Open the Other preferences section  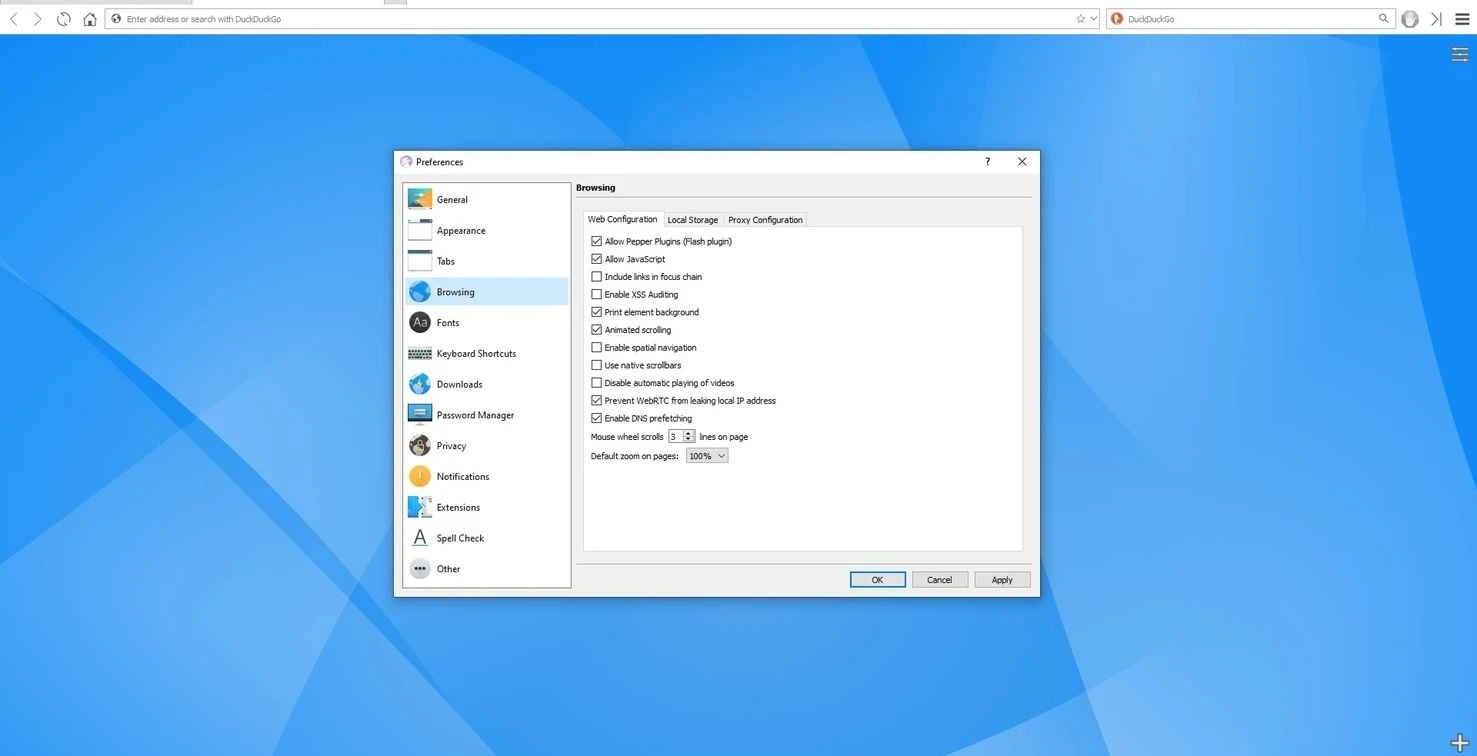pyautogui.click(x=486, y=569)
